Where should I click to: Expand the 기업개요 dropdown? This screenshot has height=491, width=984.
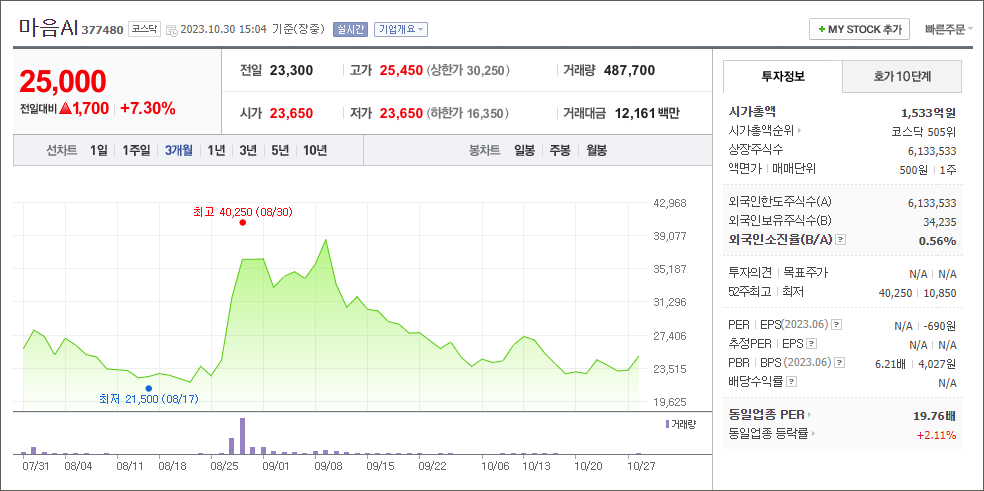400,29
